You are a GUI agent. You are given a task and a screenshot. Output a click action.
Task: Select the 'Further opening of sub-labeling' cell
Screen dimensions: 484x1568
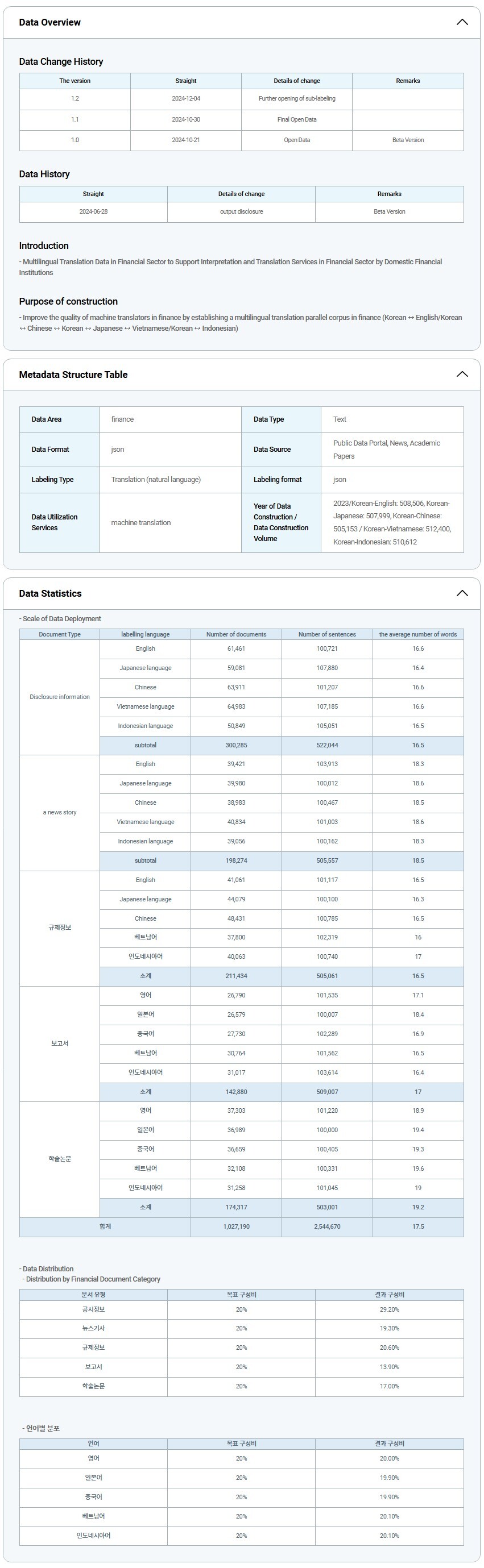pyautogui.click(x=296, y=99)
